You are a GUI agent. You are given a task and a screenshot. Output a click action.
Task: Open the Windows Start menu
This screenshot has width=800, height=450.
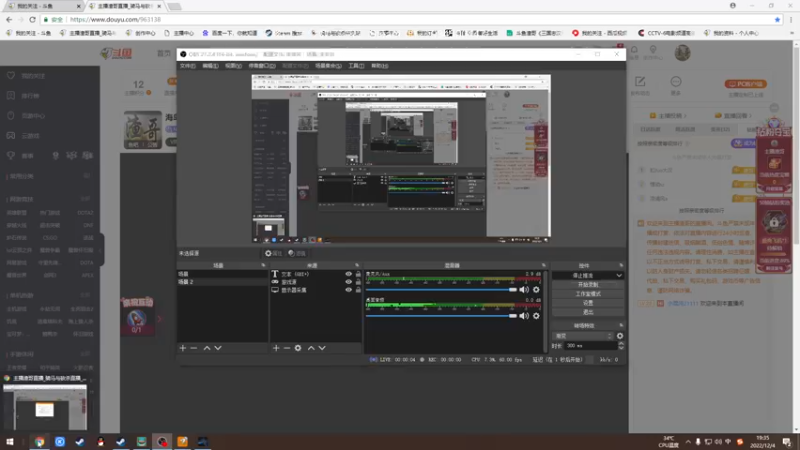click(x=10, y=442)
